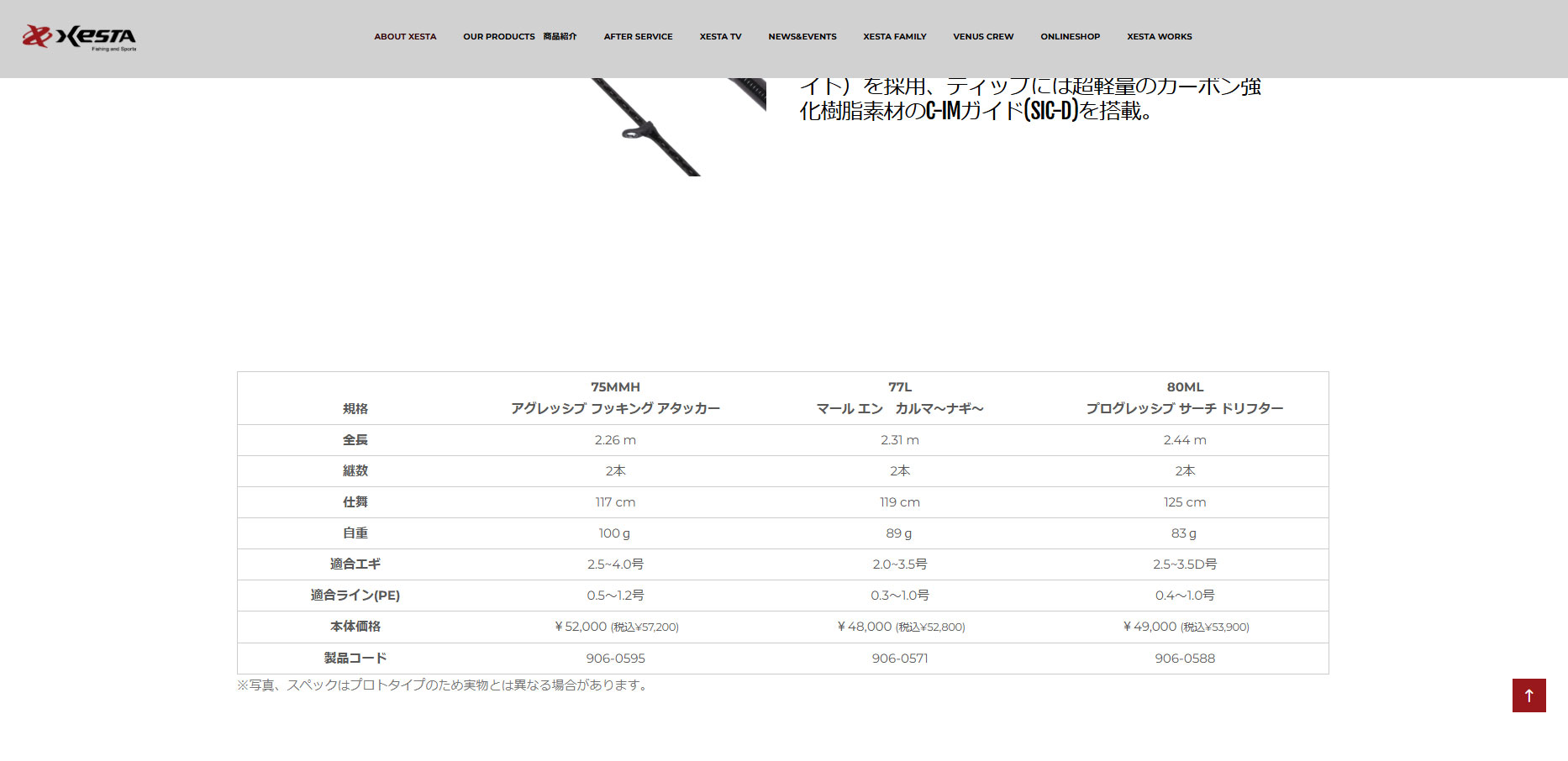Click the 0.5〜1.2号 line value
The image size is (1568, 761).
click(615, 596)
